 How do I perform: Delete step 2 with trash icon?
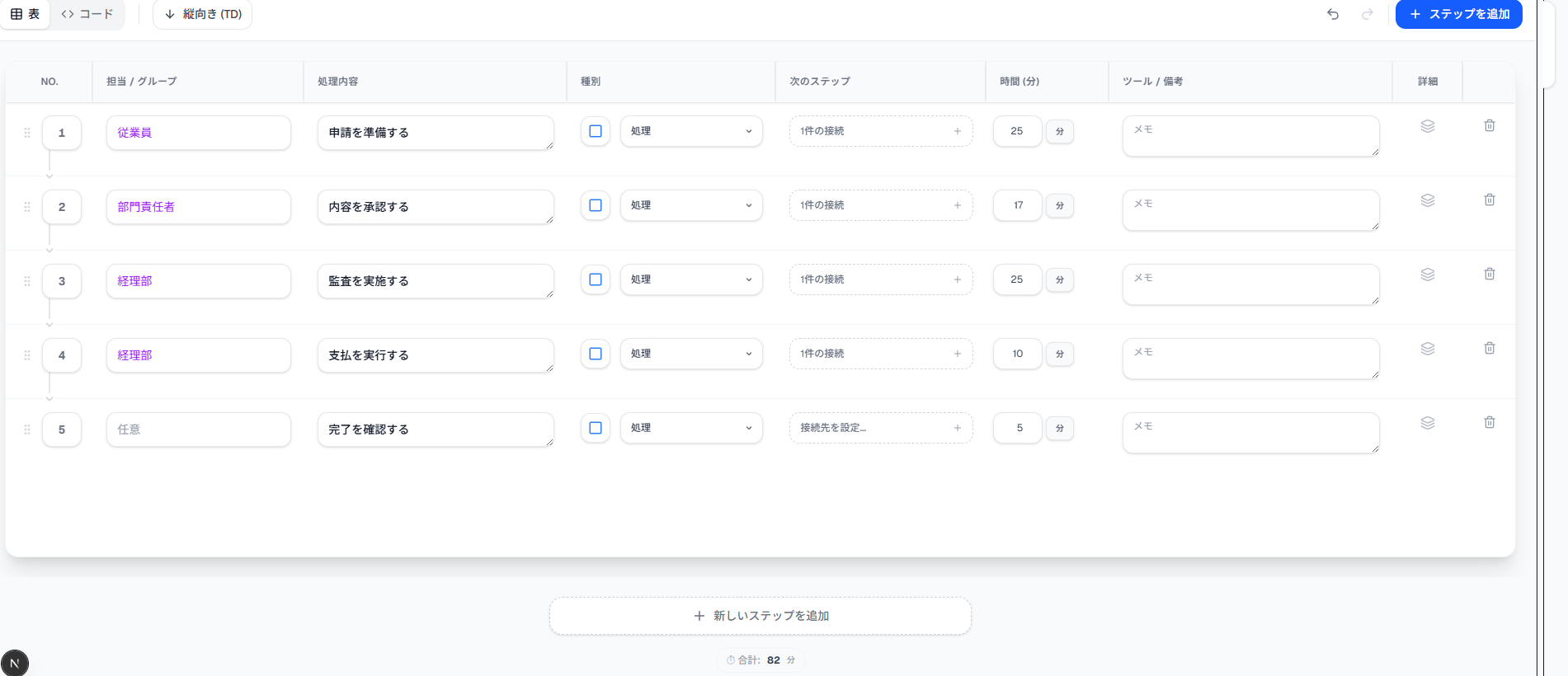coord(1490,200)
